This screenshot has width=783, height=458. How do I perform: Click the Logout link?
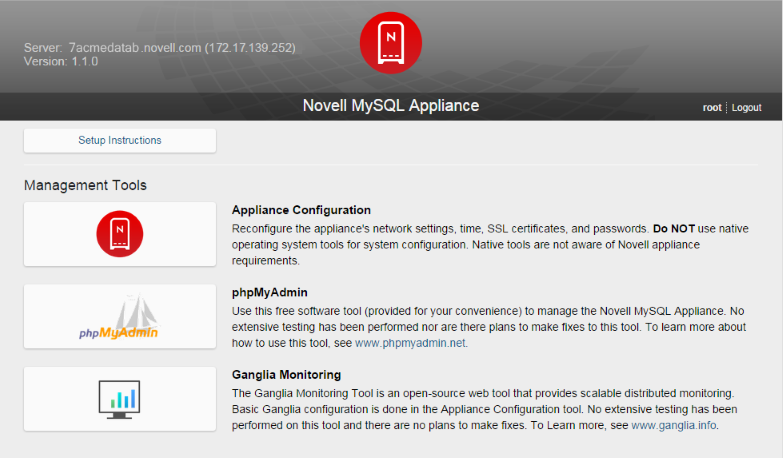(746, 107)
